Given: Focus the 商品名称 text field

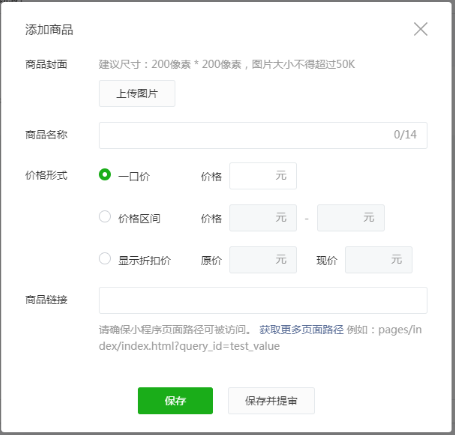Looking at the screenshot, I should (263, 135).
